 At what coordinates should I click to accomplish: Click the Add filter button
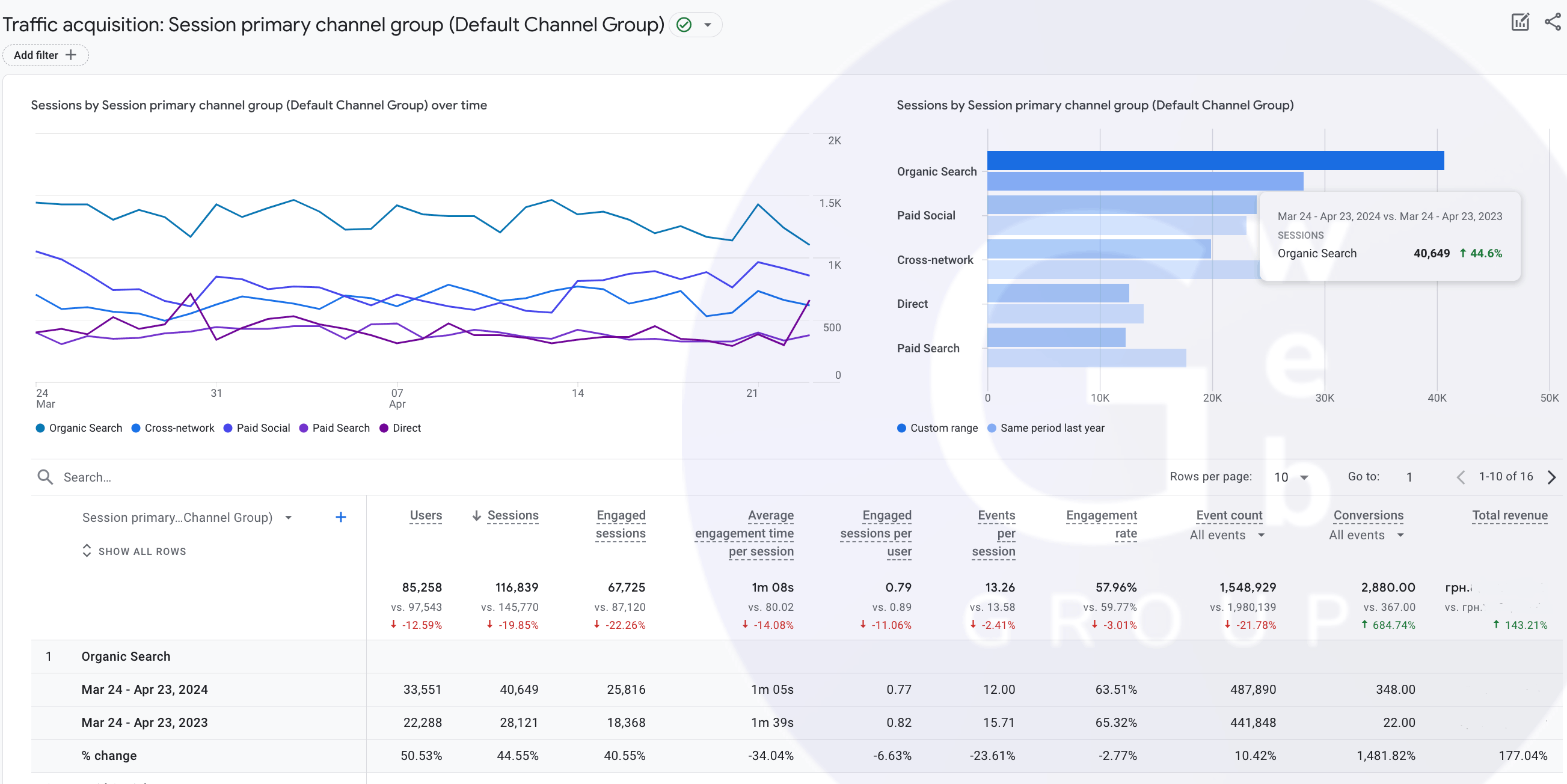45,55
